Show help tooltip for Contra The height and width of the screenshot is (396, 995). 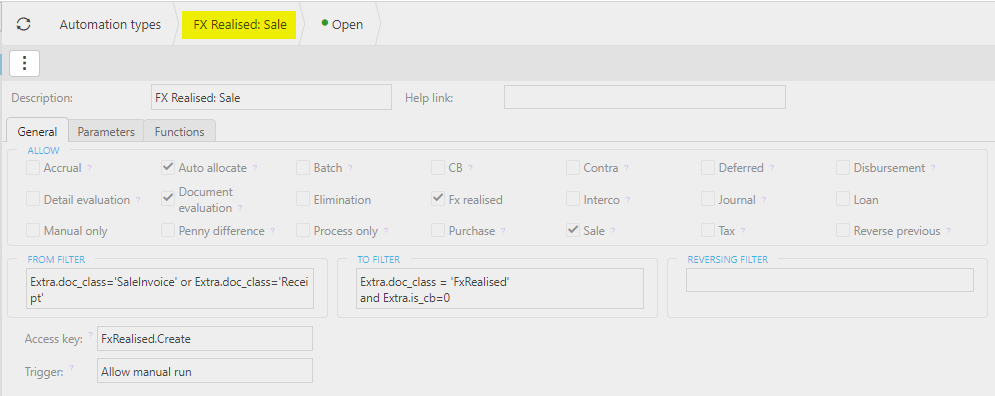point(627,168)
